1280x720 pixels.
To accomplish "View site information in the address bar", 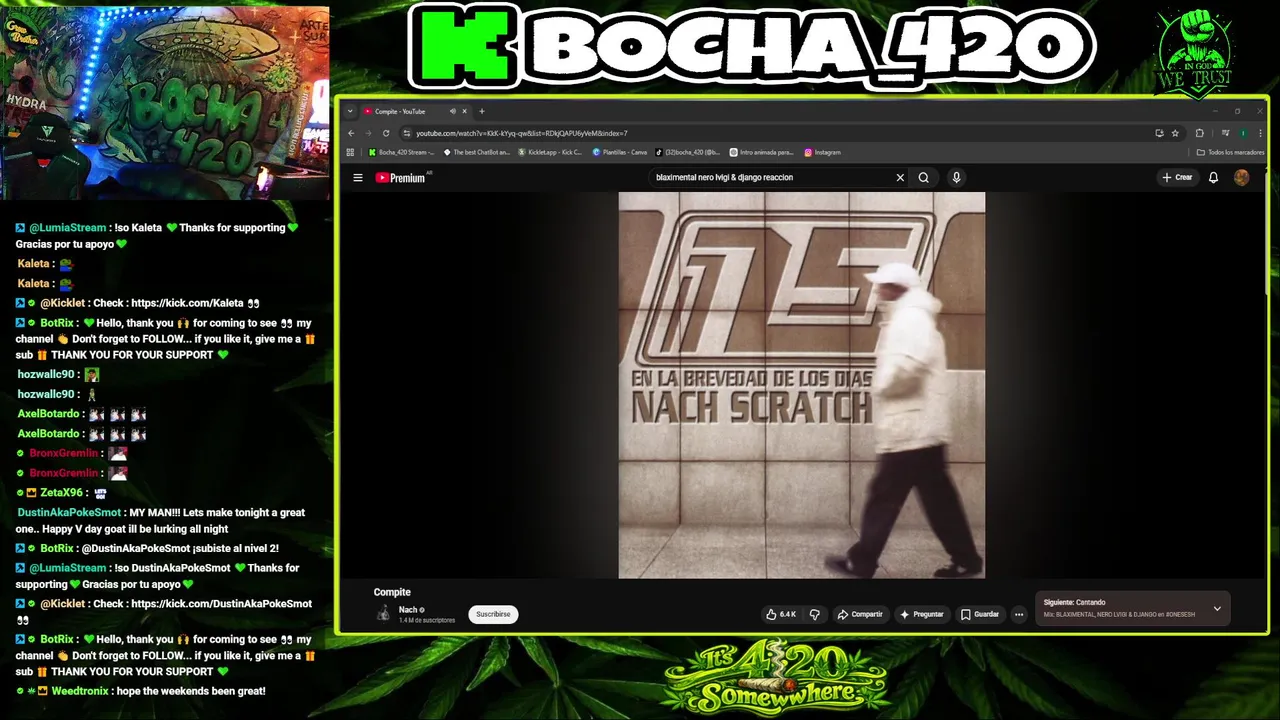I will pyautogui.click(x=406, y=133).
